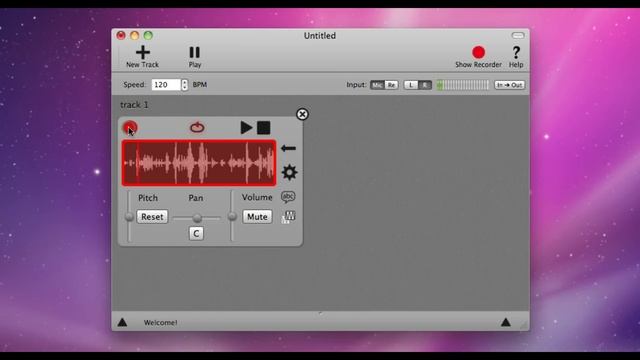640x360 pixels.
Task: Click the Speed BPM field
Action: click(x=166, y=84)
